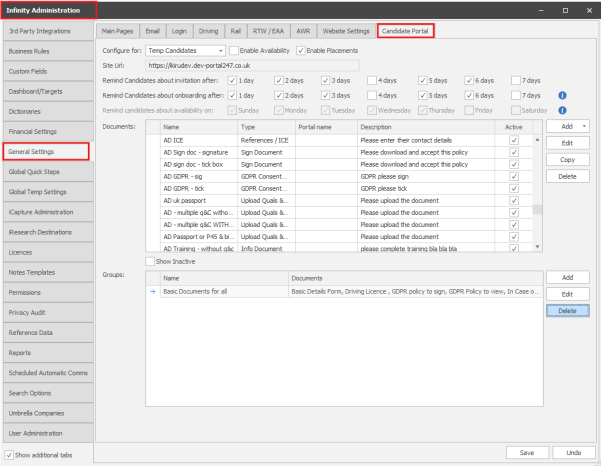Select Candidate Portal tab
The height and width of the screenshot is (466, 601).
(x=405, y=31)
